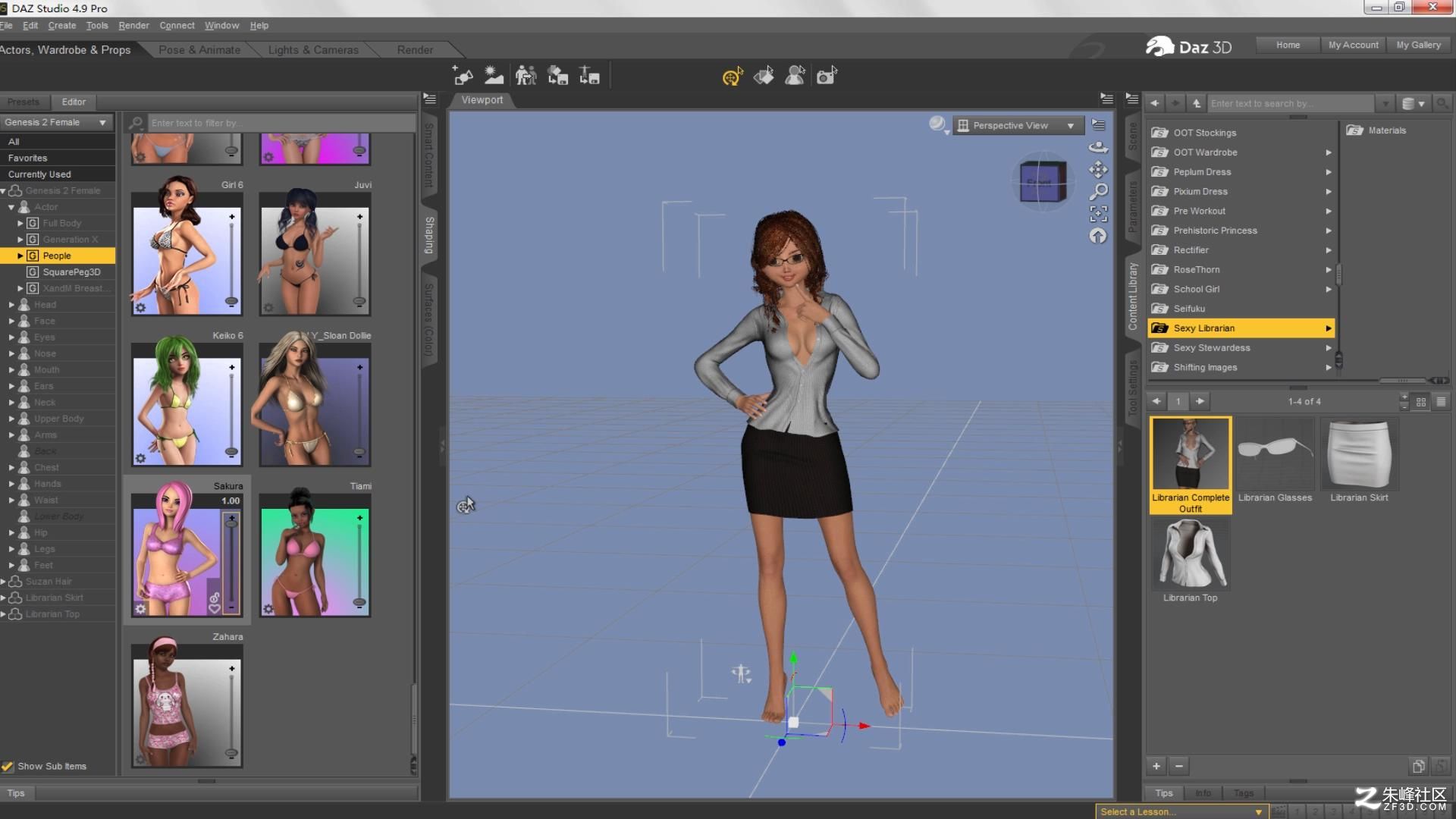Open the Genesis 2 Female figure dropdown
Screen dimensions: 1456x819
coord(56,122)
